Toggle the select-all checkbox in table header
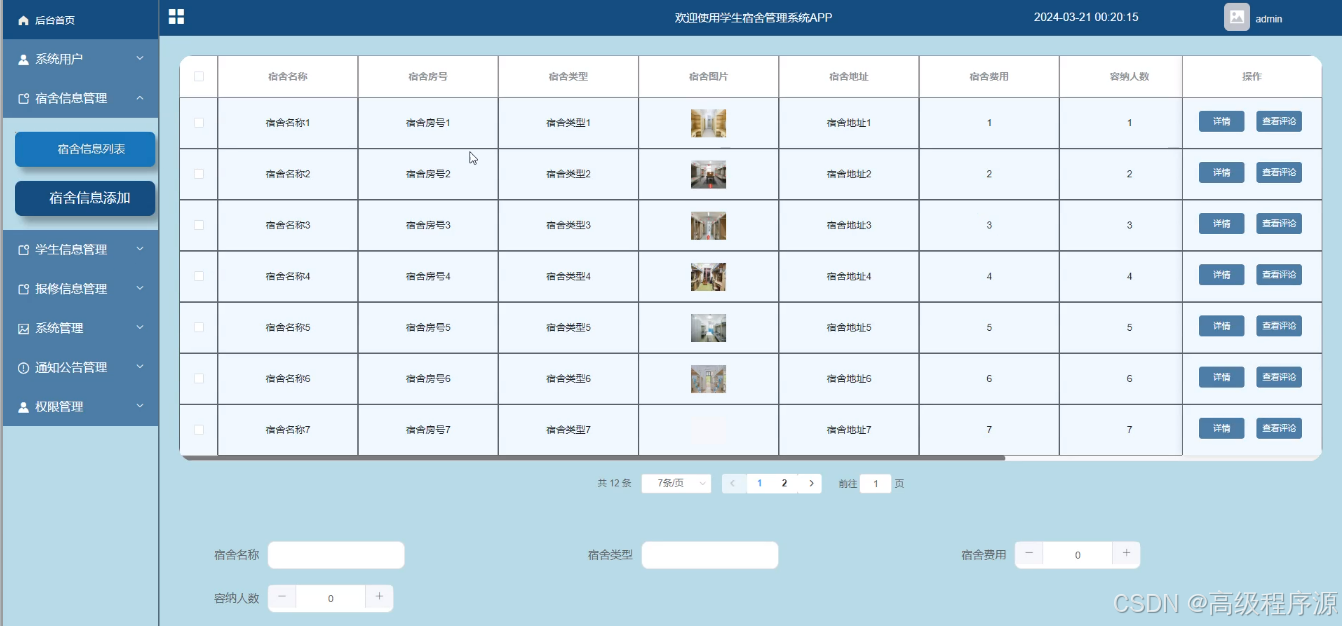 point(199,76)
